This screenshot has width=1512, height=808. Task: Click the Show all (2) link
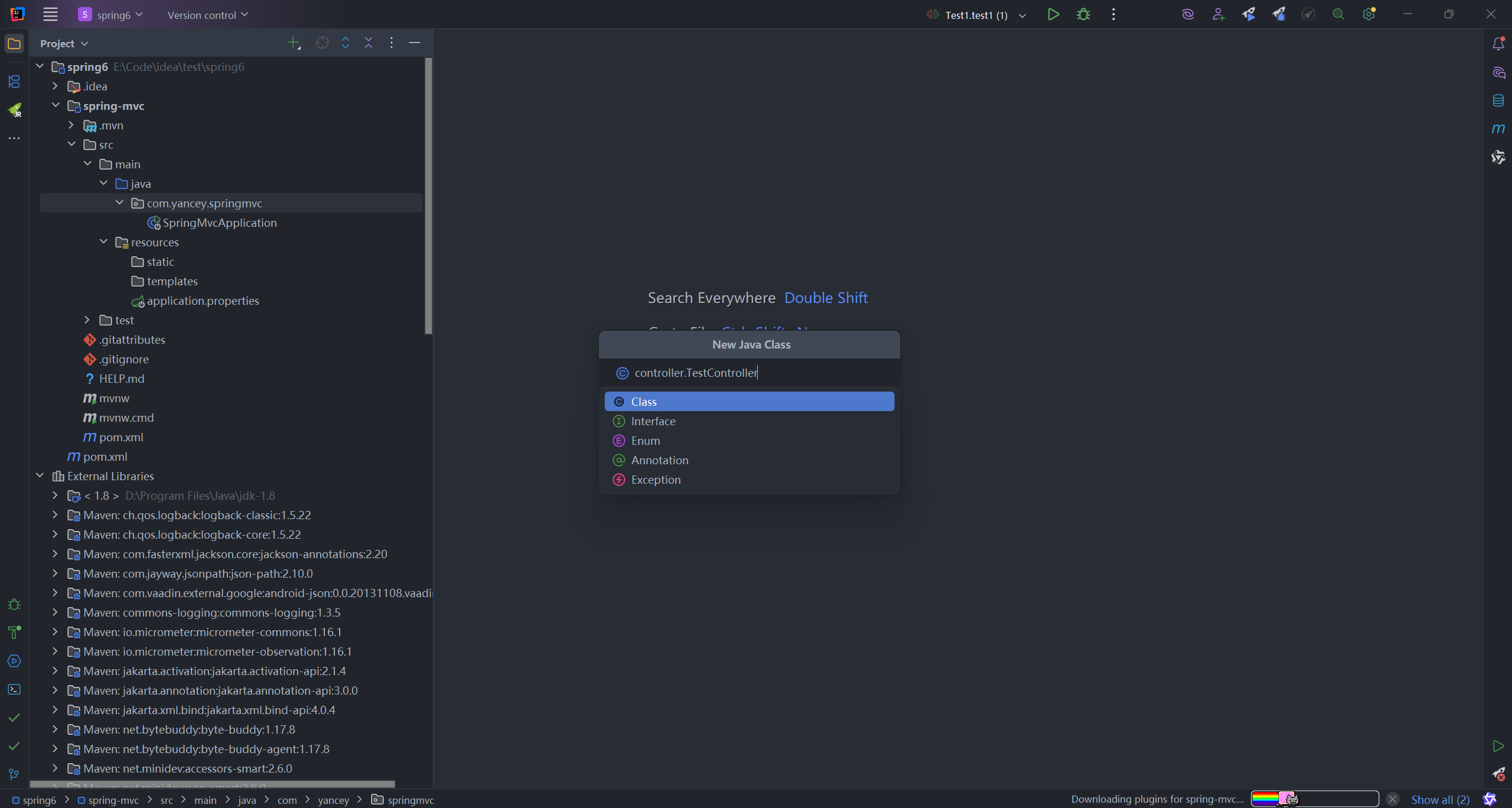pos(1440,800)
